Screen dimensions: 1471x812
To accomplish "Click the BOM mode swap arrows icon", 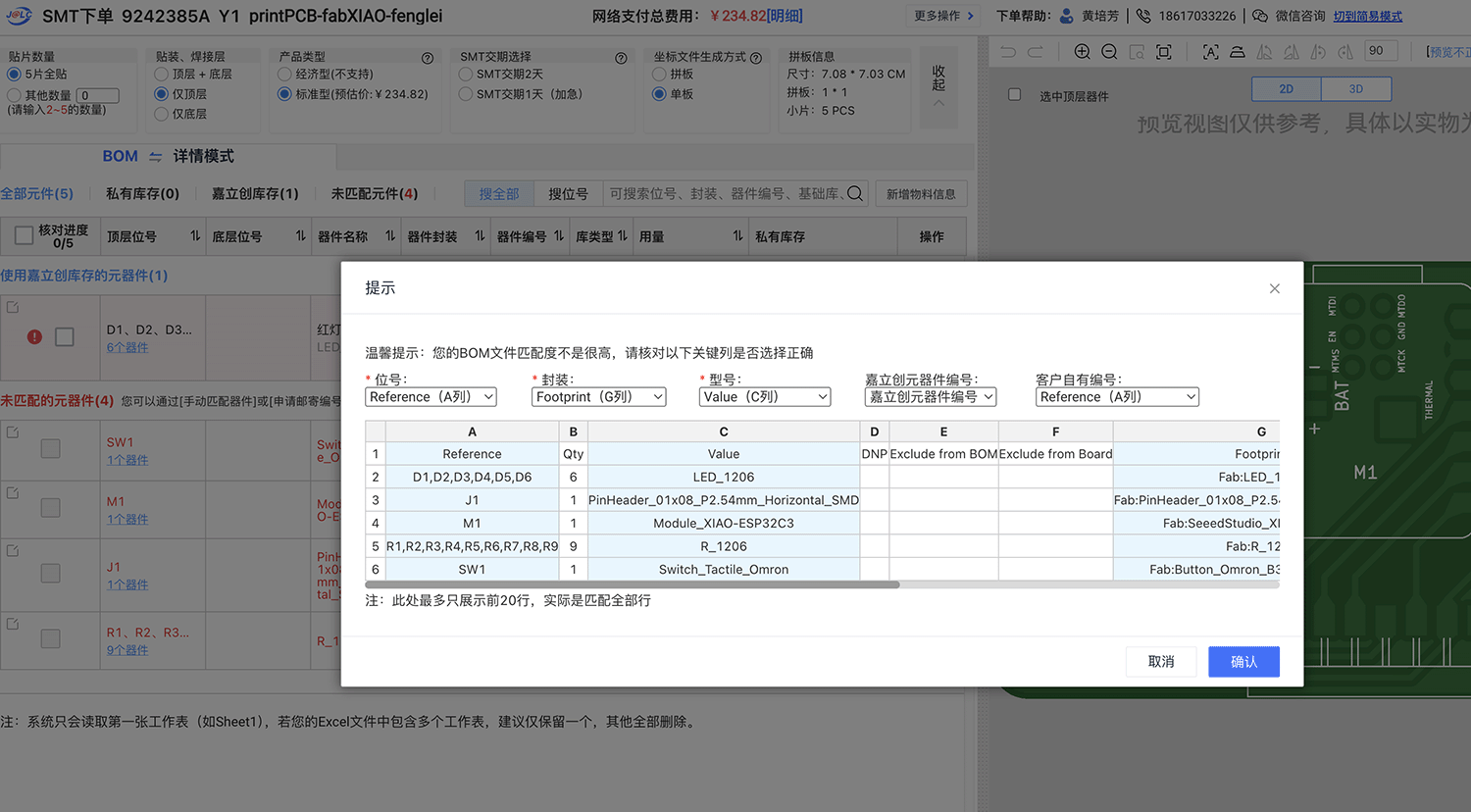I will click(155, 157).
